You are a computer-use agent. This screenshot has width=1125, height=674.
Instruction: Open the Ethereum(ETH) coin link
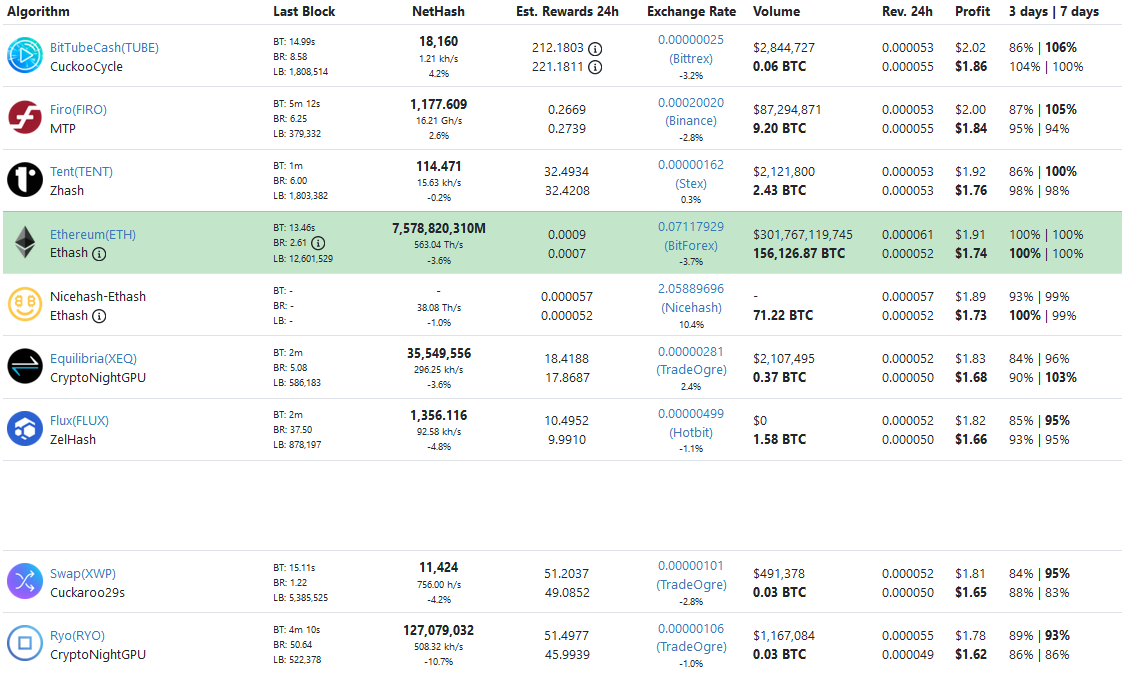pyautogui.click(x=93, y=235)
